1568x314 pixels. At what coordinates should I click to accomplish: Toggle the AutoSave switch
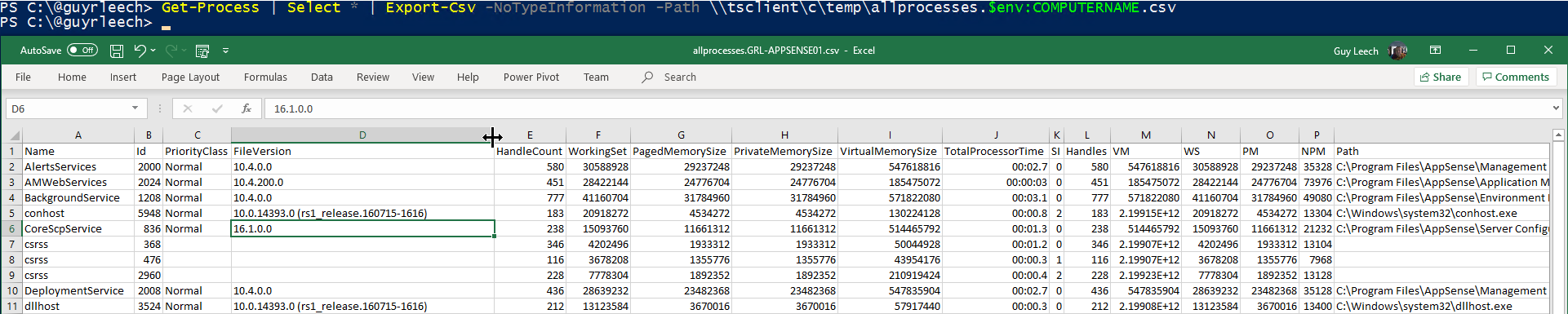click(x=82, y=51)
